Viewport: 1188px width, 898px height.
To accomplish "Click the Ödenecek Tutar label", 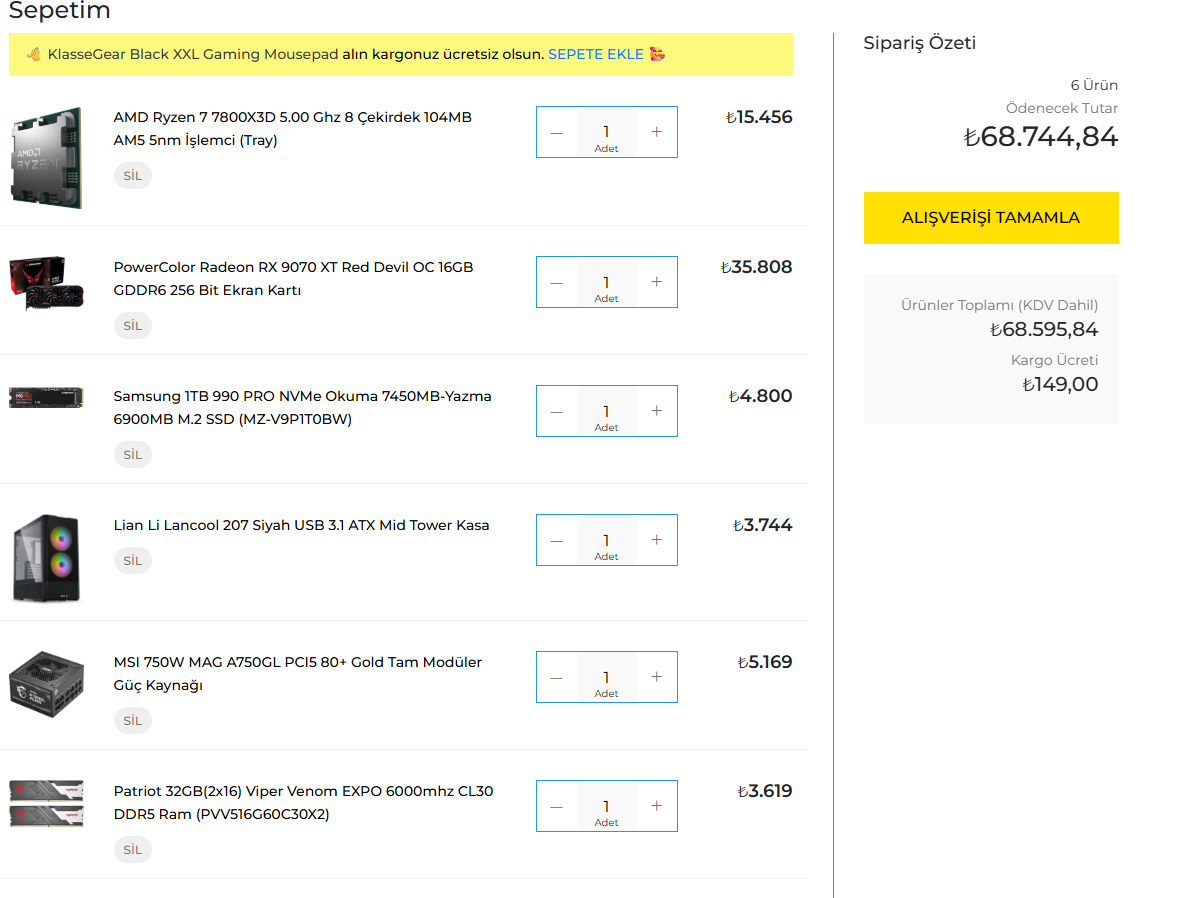I will (x=1061, y=108).
